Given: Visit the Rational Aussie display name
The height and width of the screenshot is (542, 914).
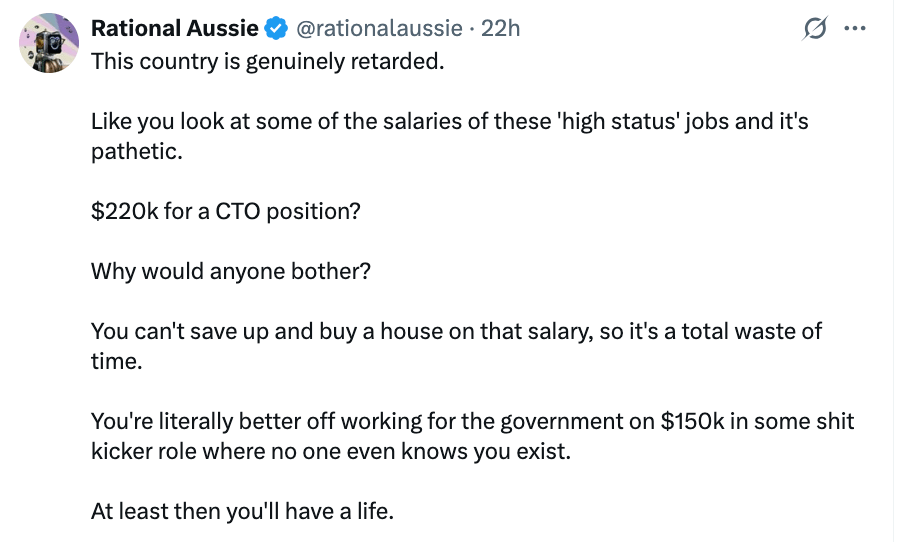Looking at the screenshot, I should tap(175, 29).
